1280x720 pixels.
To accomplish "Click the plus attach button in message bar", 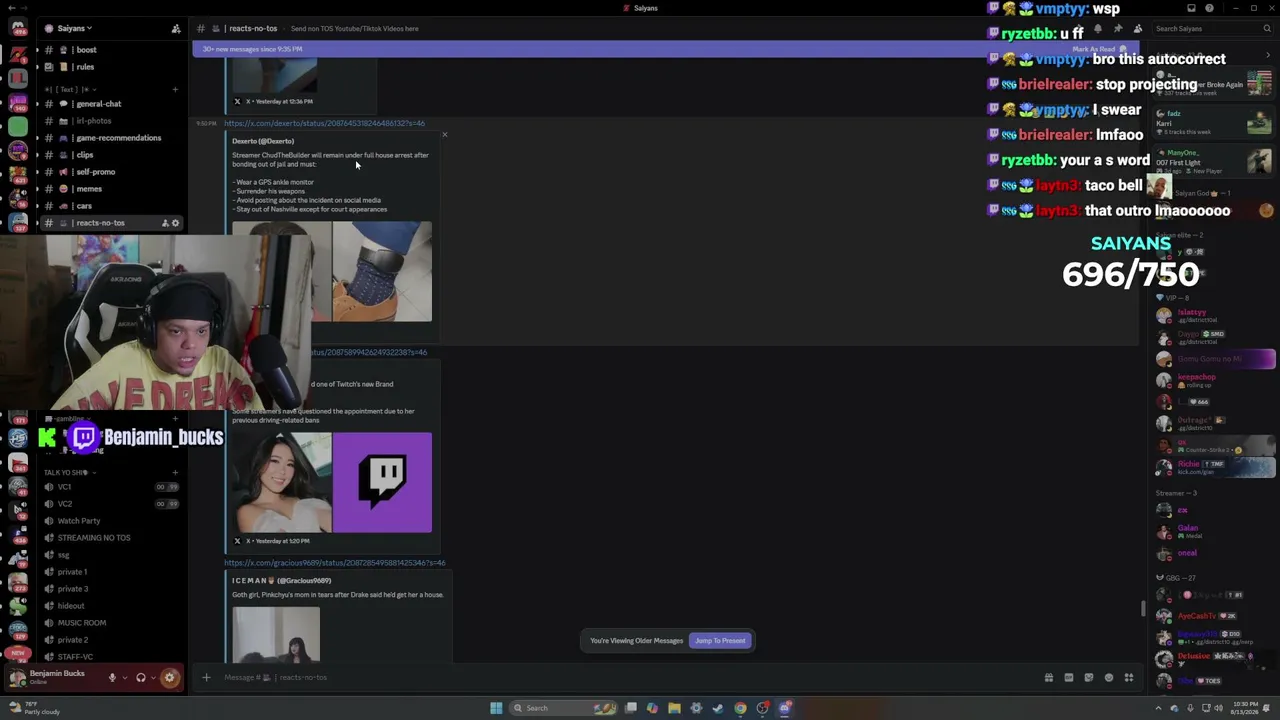I will pos(206,677).
